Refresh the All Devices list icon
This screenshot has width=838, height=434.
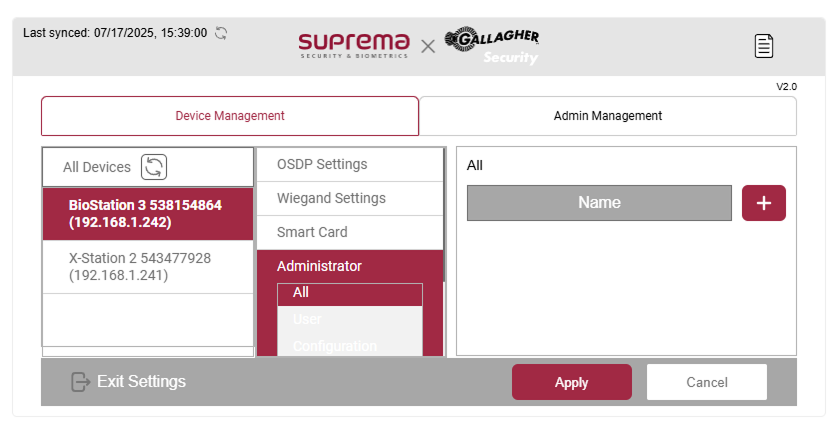pos(154,167)
